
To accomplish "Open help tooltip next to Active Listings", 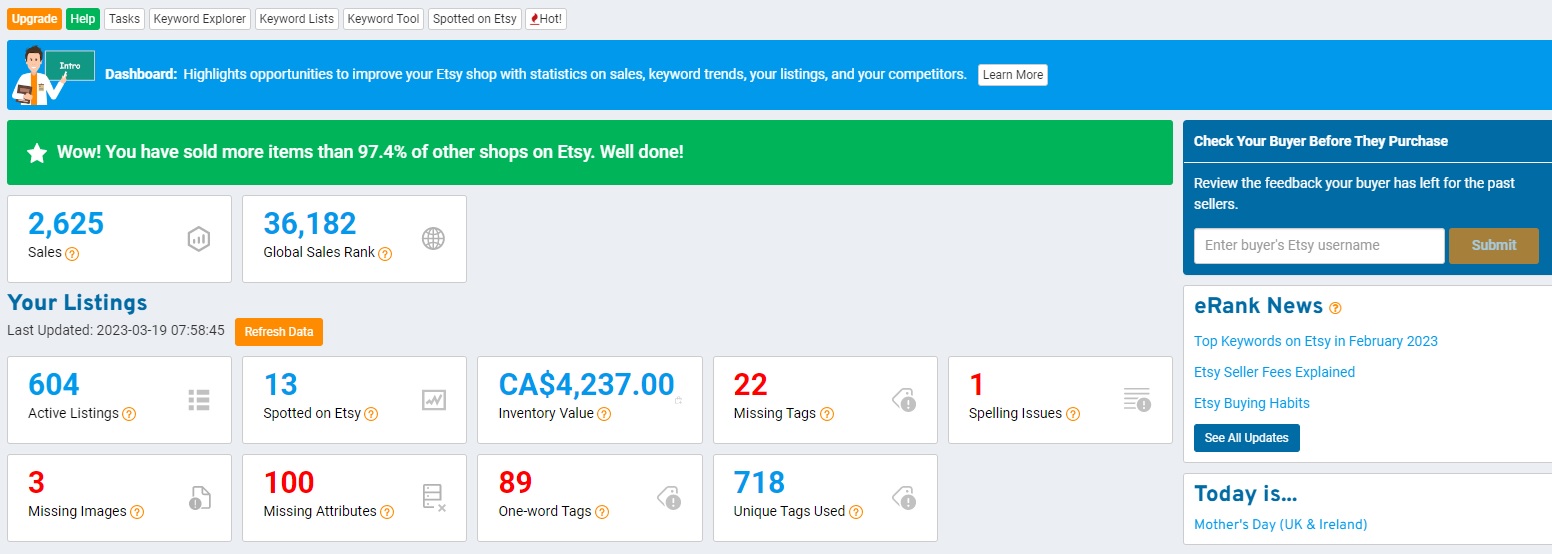I will (x=129, y=414).
